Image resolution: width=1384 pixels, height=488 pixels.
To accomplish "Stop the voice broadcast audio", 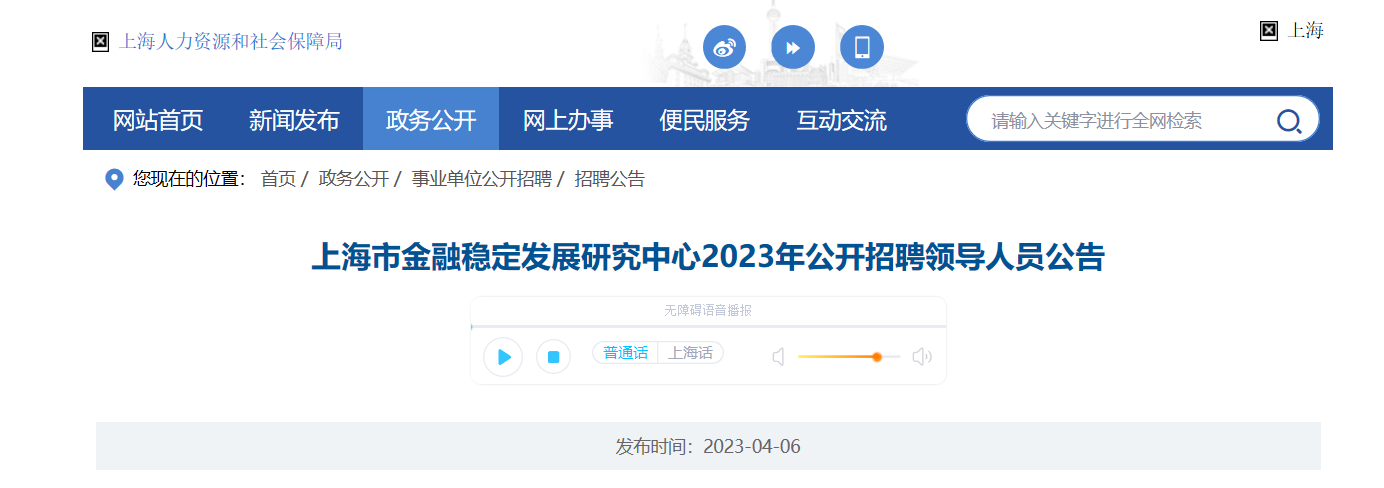I will coord(553,357).
